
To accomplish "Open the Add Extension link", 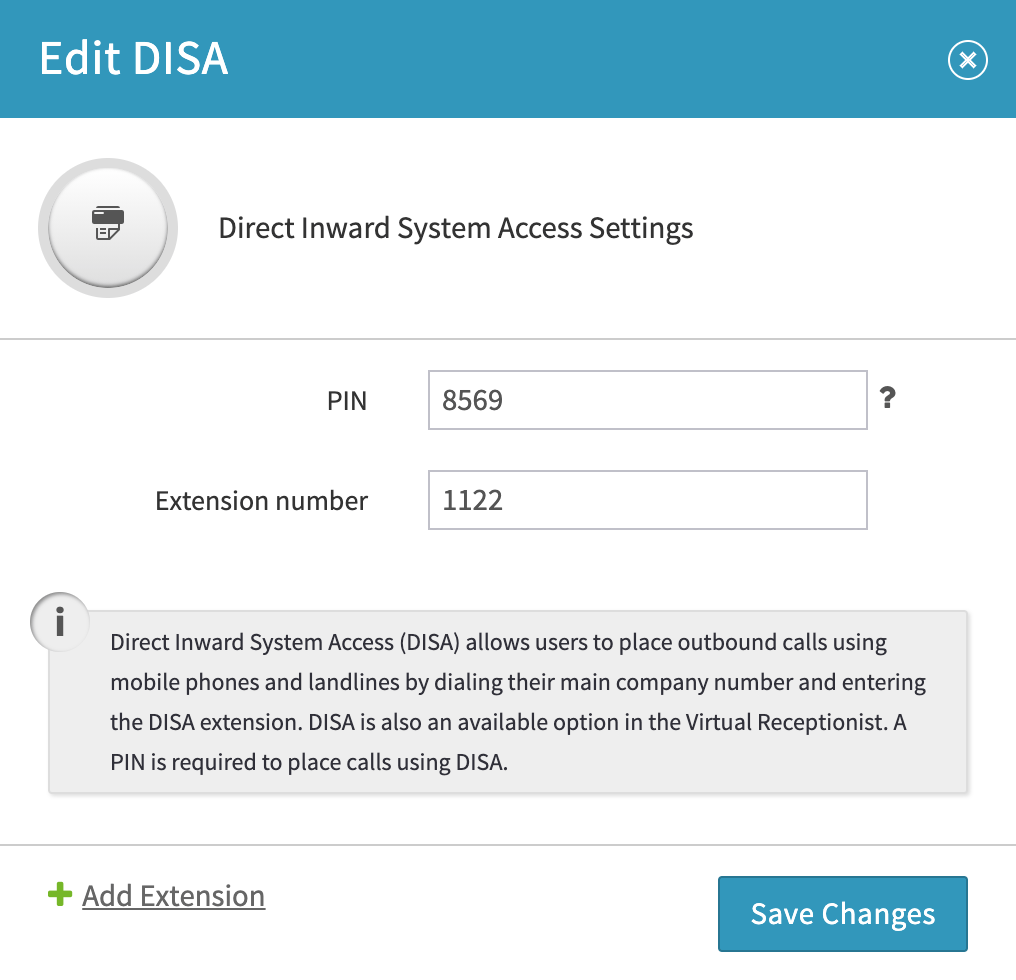I will coord(174,896).
